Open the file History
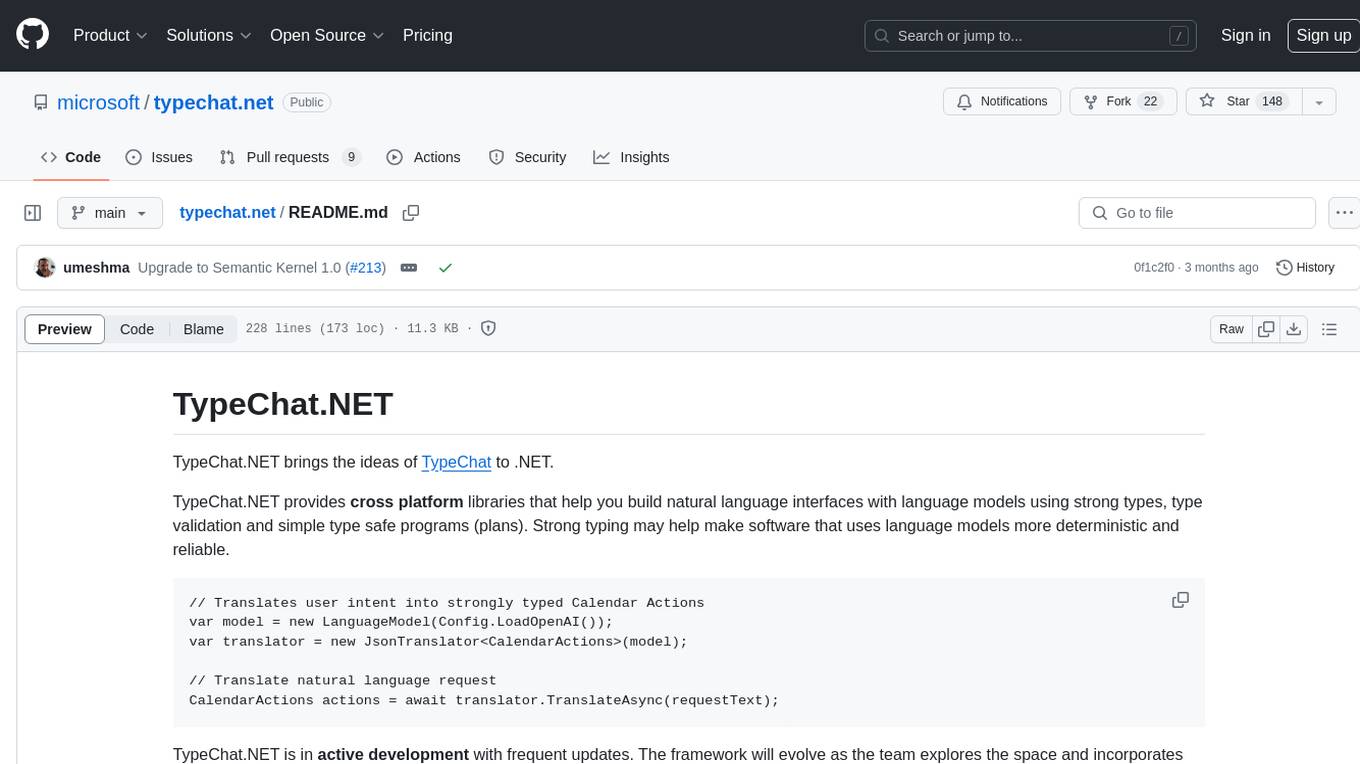Viewport: 1360px width, 764px height. [x=1305, y=268]
